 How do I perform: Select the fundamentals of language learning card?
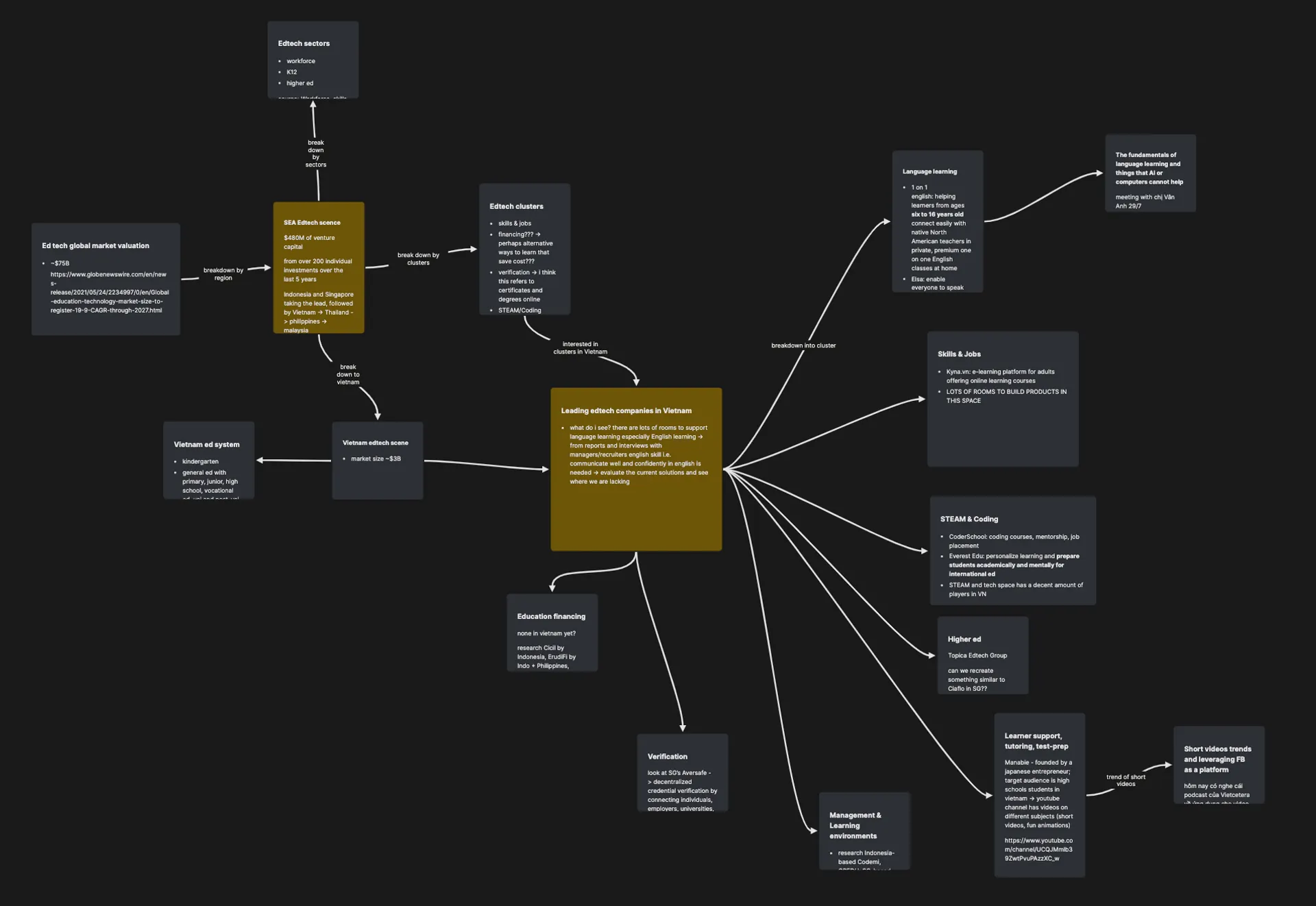click(1149, 173)
